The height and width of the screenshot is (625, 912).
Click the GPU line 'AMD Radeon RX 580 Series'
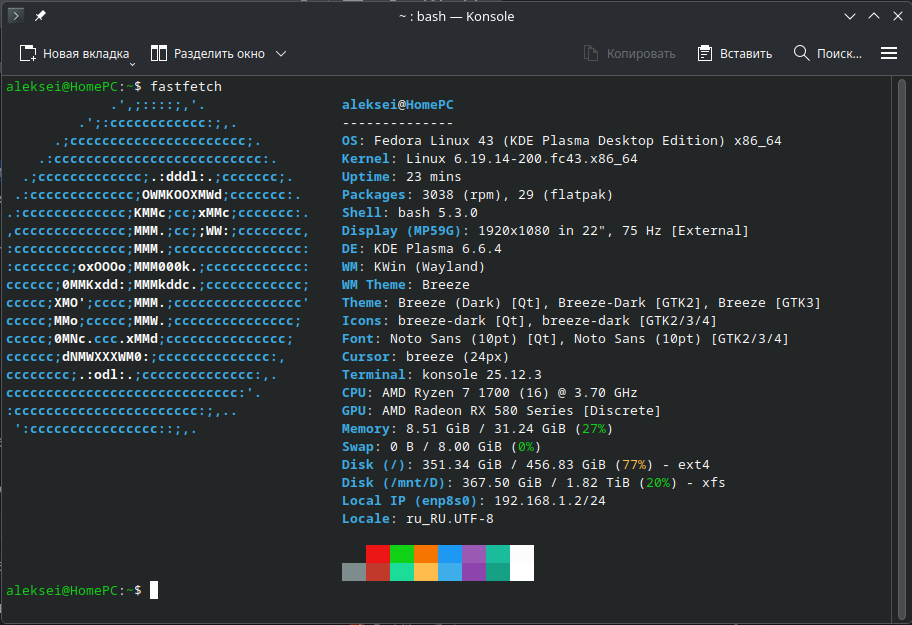(x=501, y=411)
